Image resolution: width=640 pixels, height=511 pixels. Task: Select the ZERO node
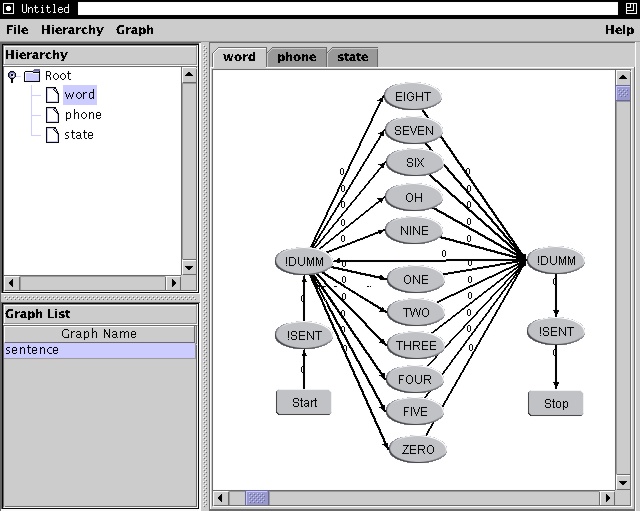(418, 449)
